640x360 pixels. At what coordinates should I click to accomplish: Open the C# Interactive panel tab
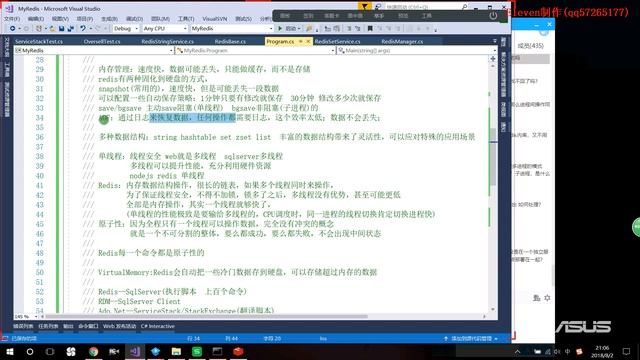click(x=158, y=326)
